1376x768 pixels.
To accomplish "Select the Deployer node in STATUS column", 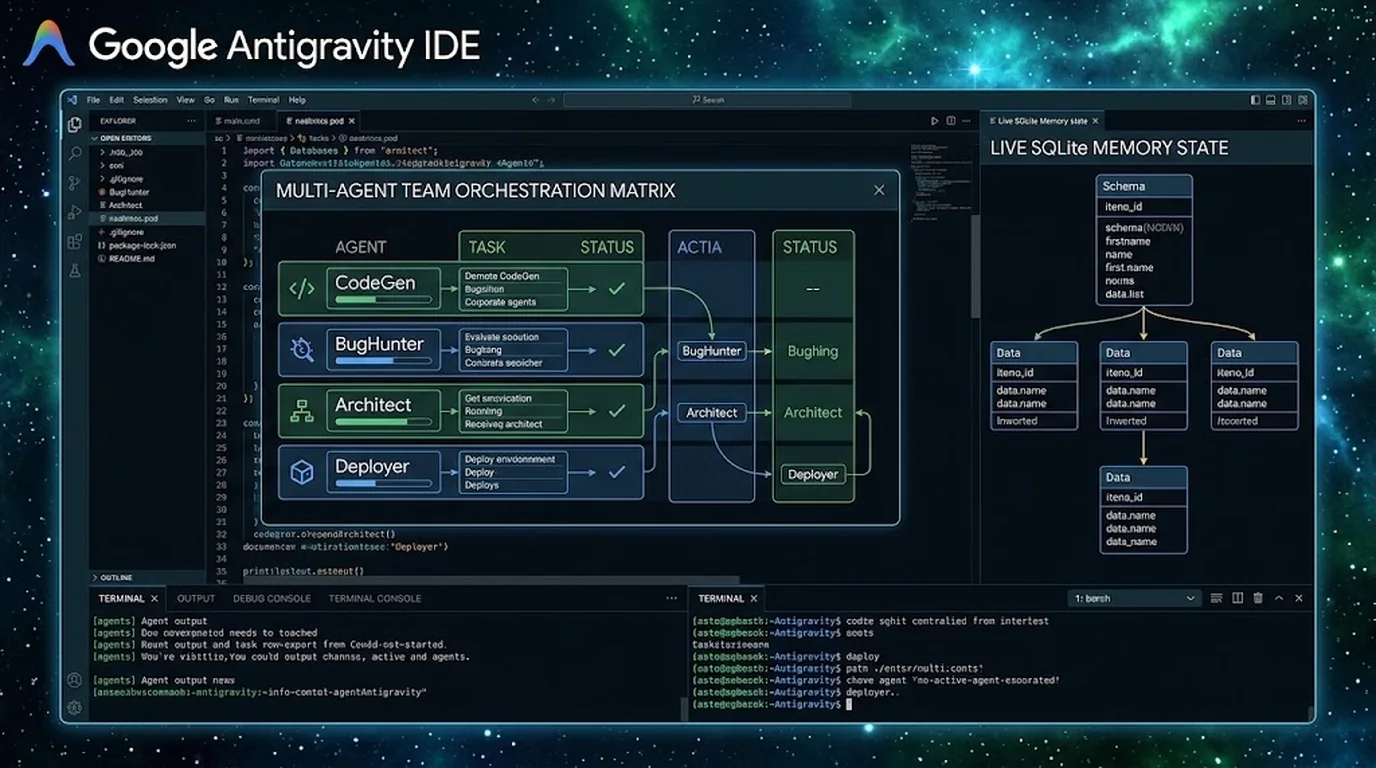I will click(x=812, y=474).
